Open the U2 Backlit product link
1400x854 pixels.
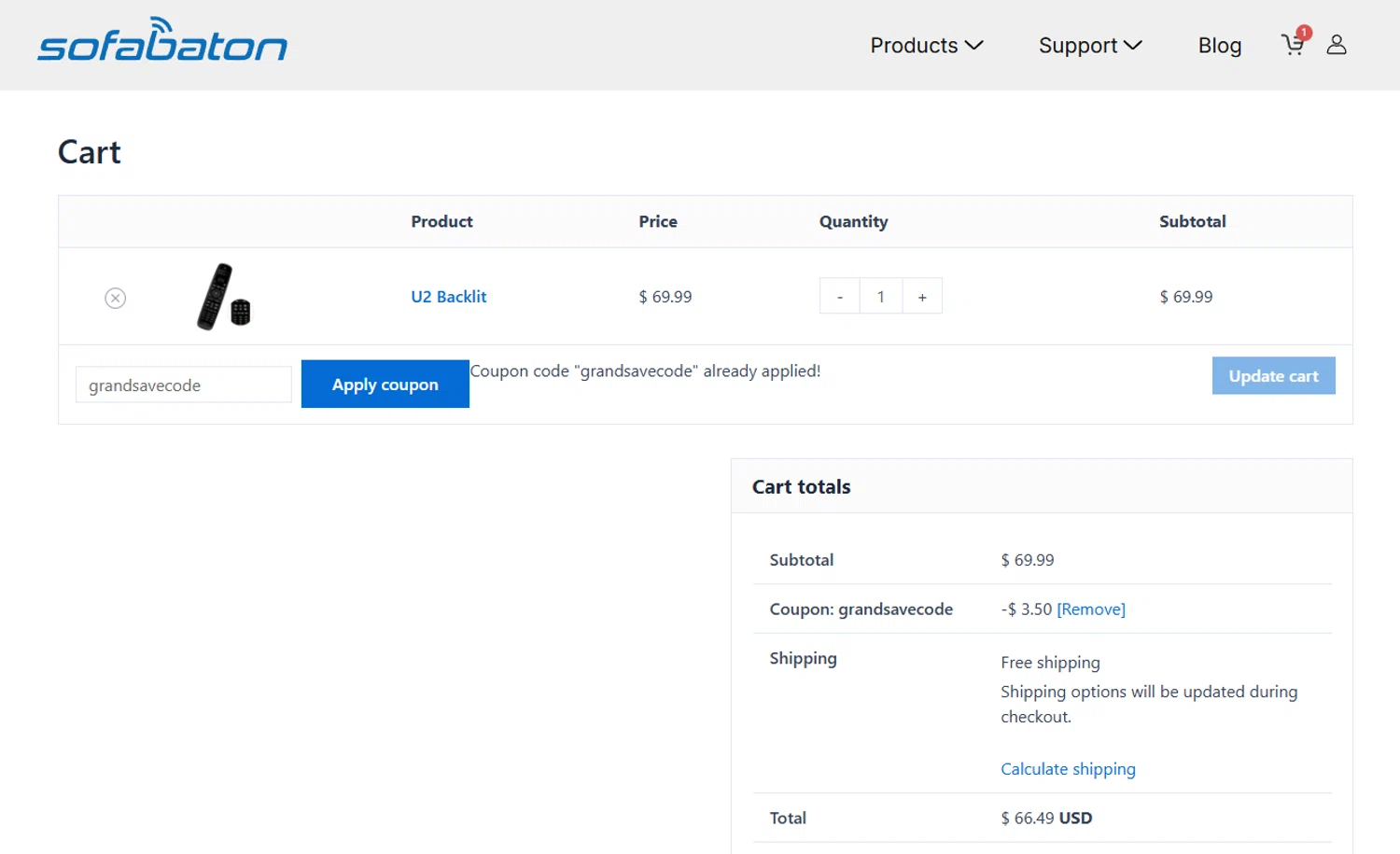449,297
